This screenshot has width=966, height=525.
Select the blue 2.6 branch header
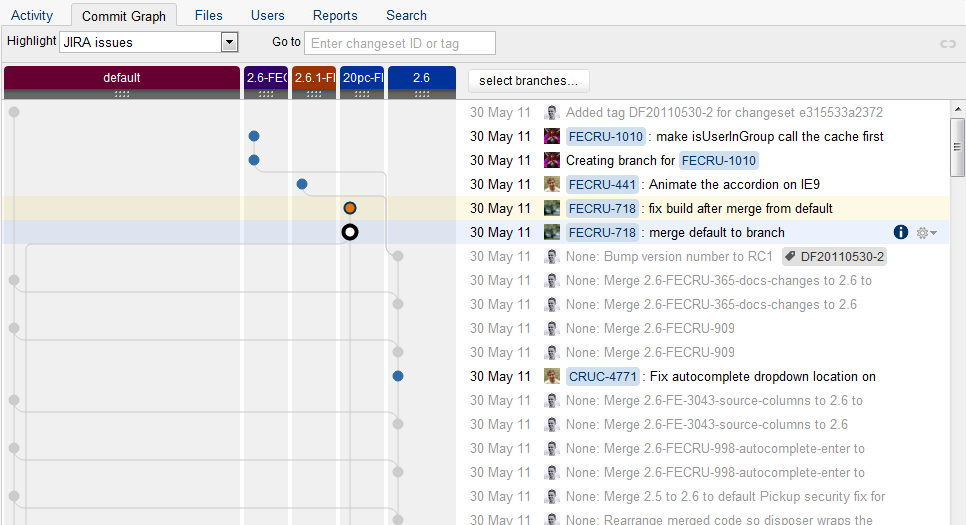421,78
